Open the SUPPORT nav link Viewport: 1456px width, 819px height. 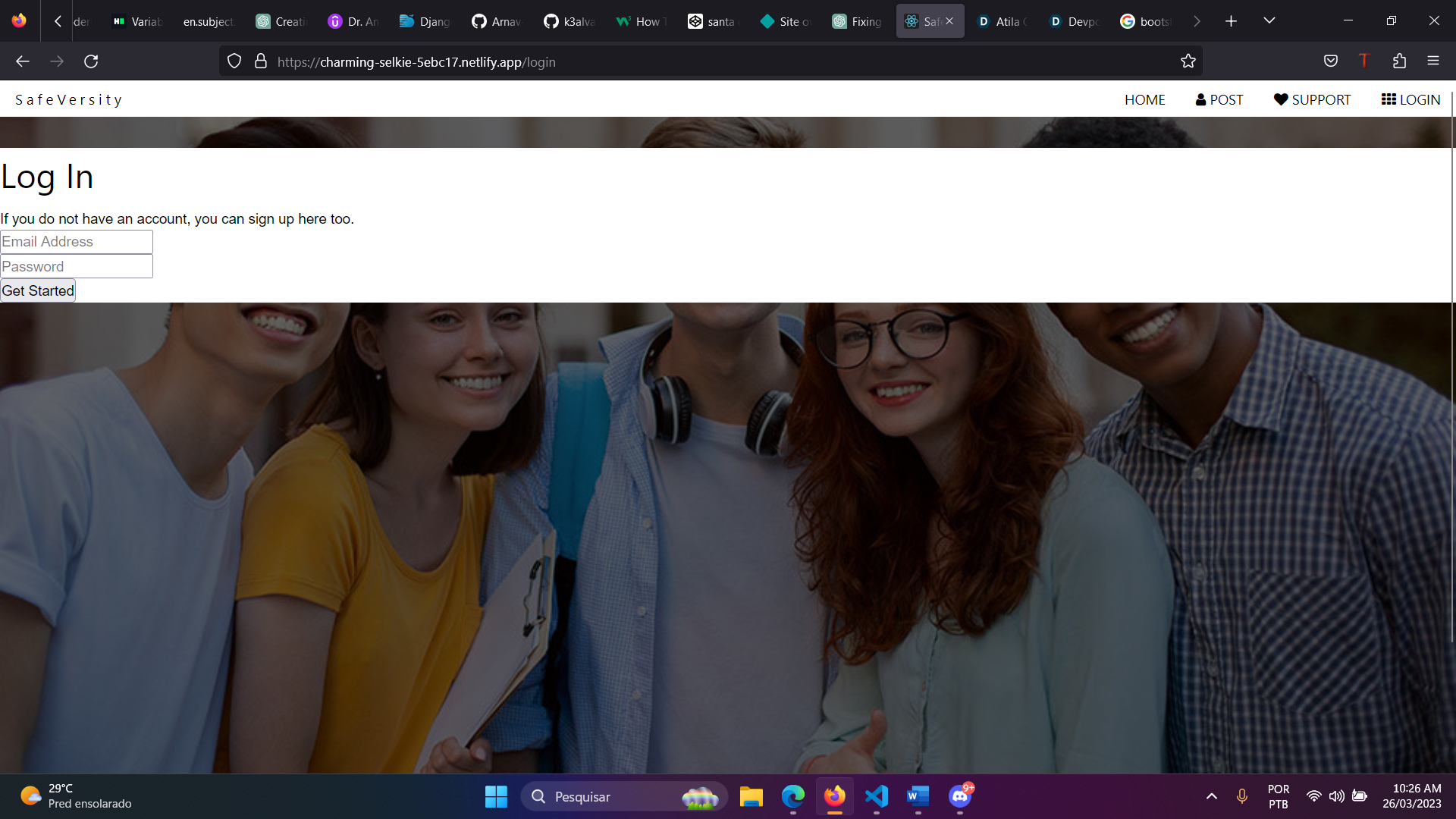coord(1312,100)
